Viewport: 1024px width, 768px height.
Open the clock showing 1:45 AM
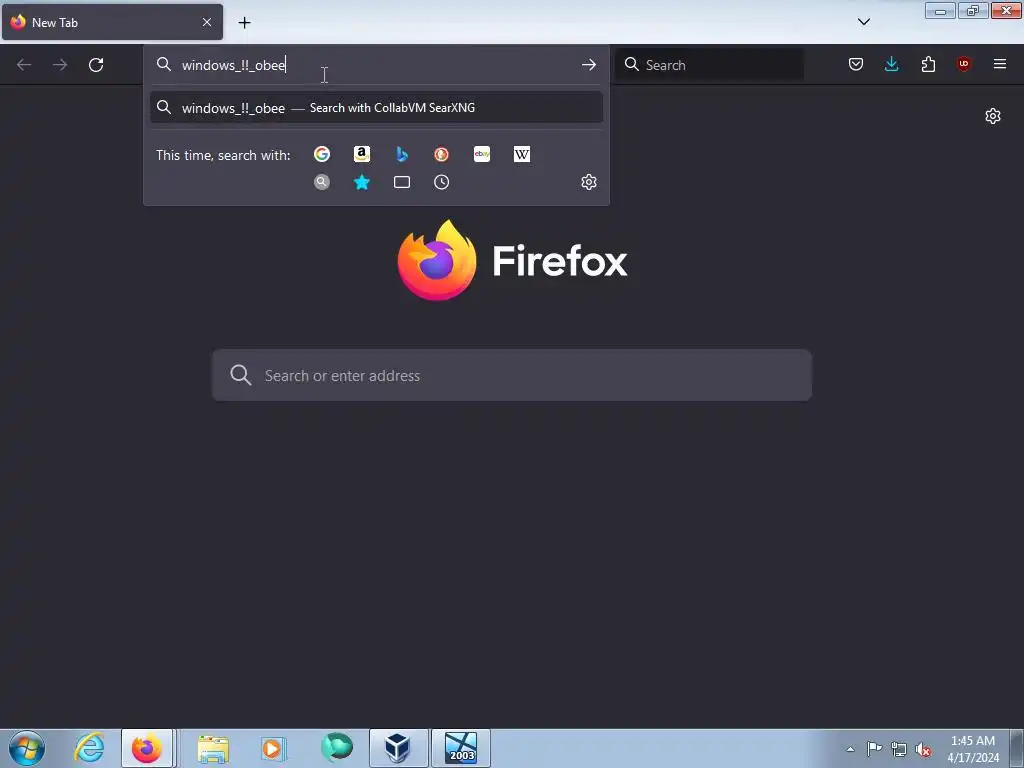point(973,749)
